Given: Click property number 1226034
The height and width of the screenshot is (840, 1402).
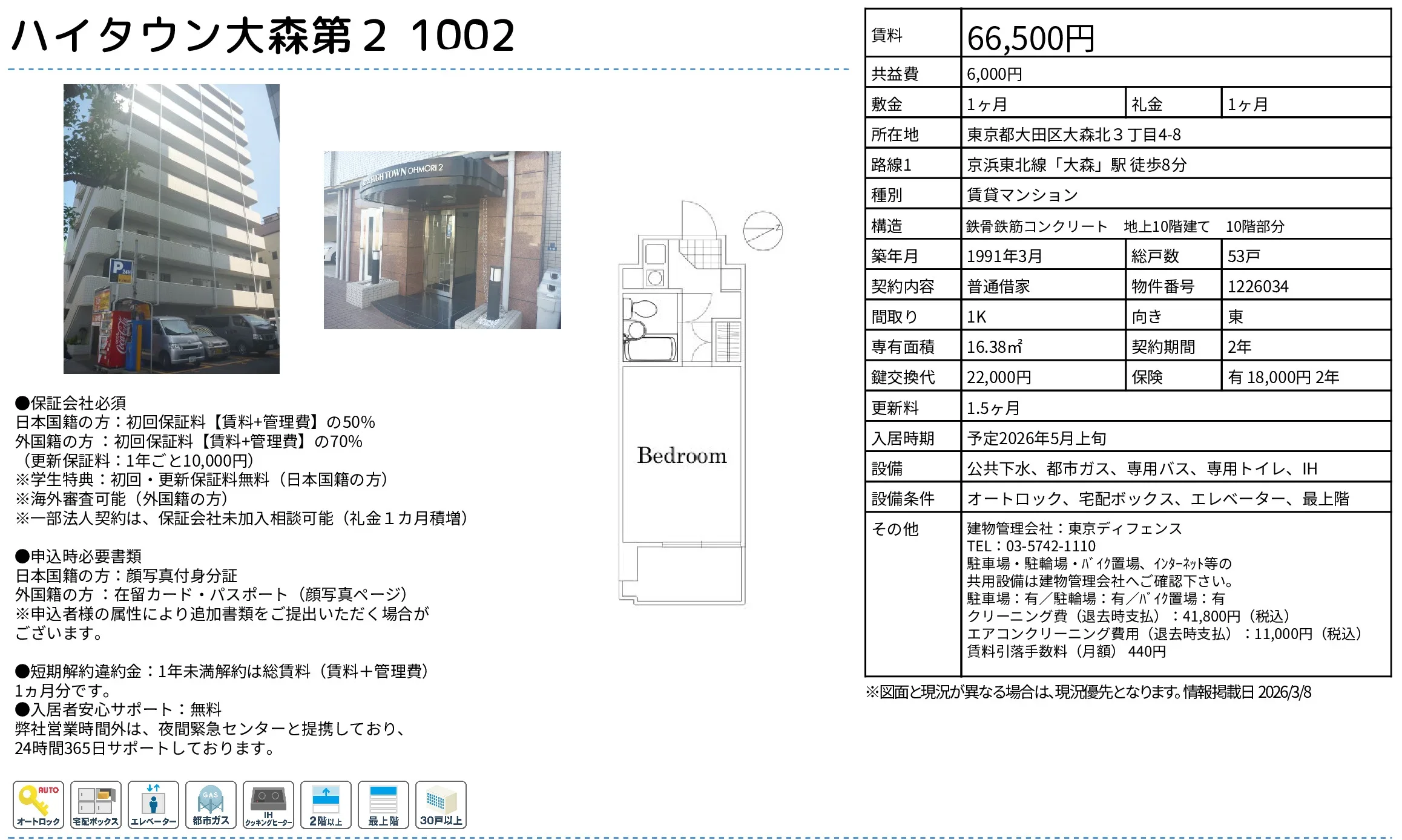Looking at the screenshot, I should (1258, 286).
